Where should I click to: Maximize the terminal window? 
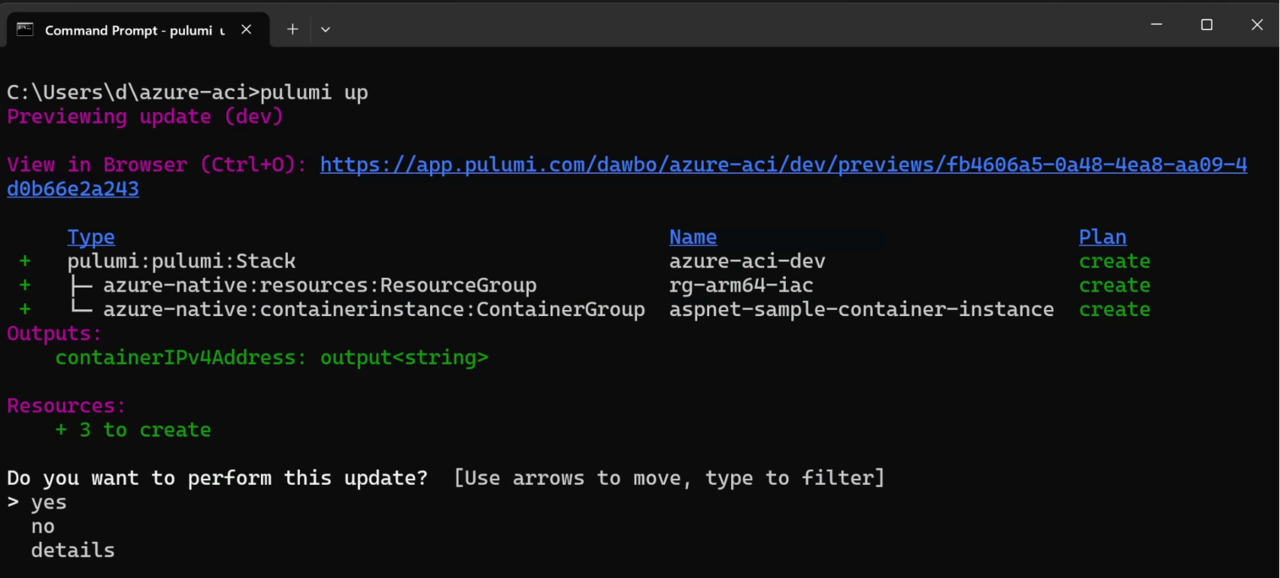1207,25
